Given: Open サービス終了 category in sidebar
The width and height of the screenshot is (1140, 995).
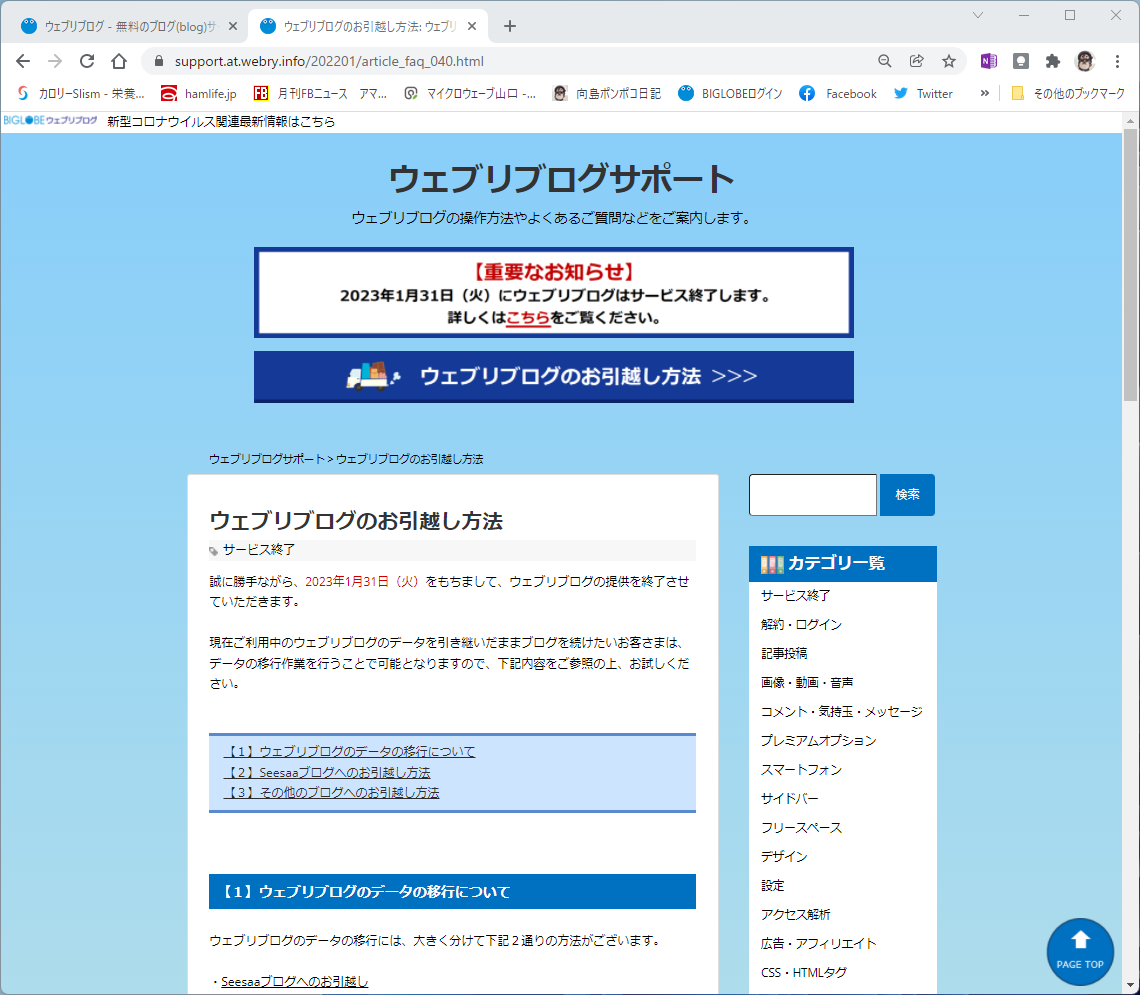Looking at the screenshot, I should coord(795,595).
